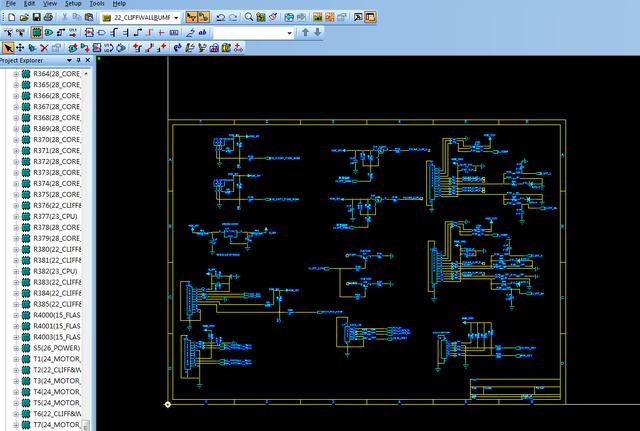Expand the S5(26_POWER) tree node
Screen dimensions: 640x431
(x=16, y=348)
